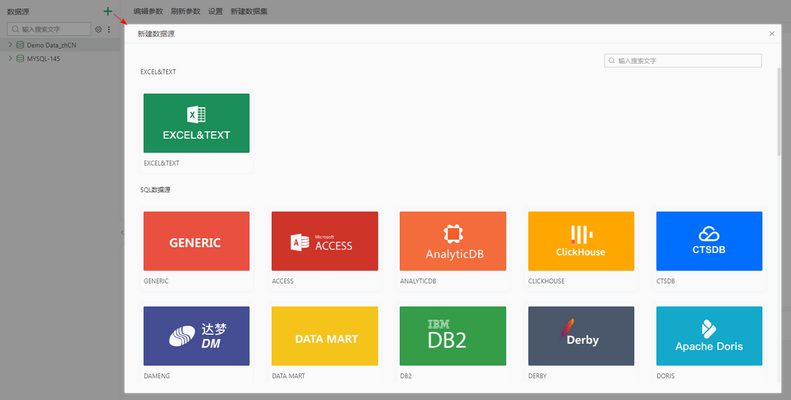This screenshot has width=791, height=400.
Task: Click the dialog search box 输入搜索文字
Action: pyautogui.click(x=688, y=61)
